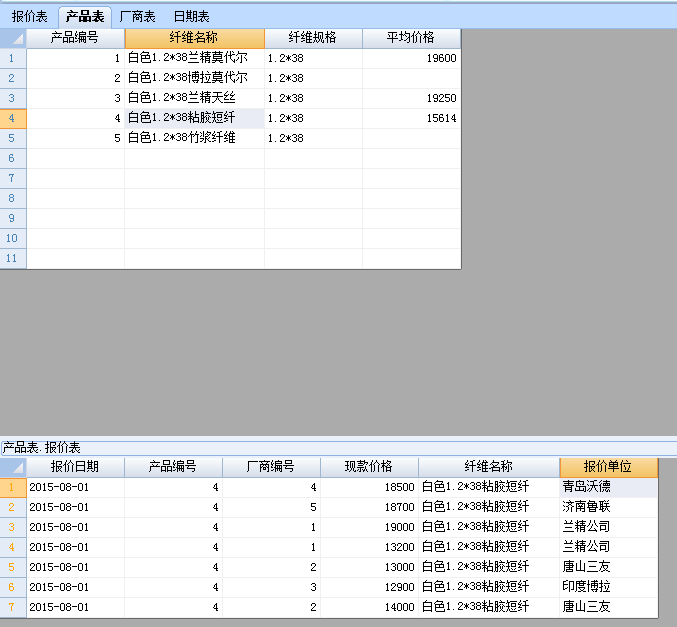Go to the 日期表 tab
Viewport: 677px width, 627px height.
click(191, 16)
